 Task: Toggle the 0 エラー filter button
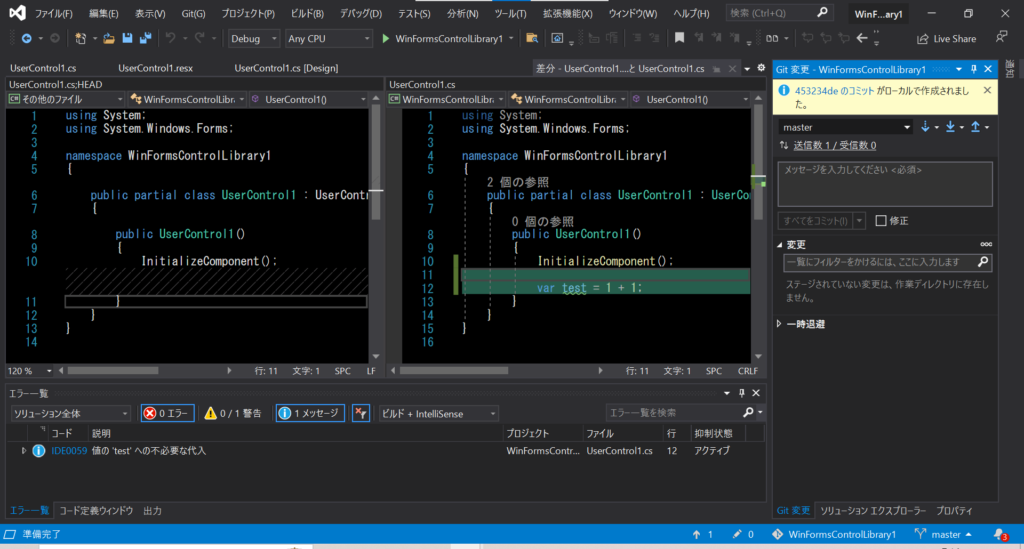[167, 413]
